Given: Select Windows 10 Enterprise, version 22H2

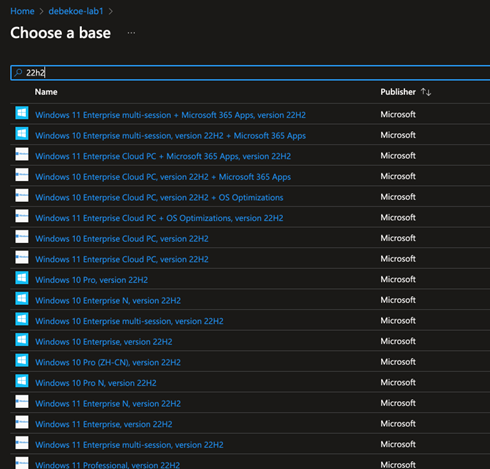Looking at the screenshot, I should click(104, 342).
